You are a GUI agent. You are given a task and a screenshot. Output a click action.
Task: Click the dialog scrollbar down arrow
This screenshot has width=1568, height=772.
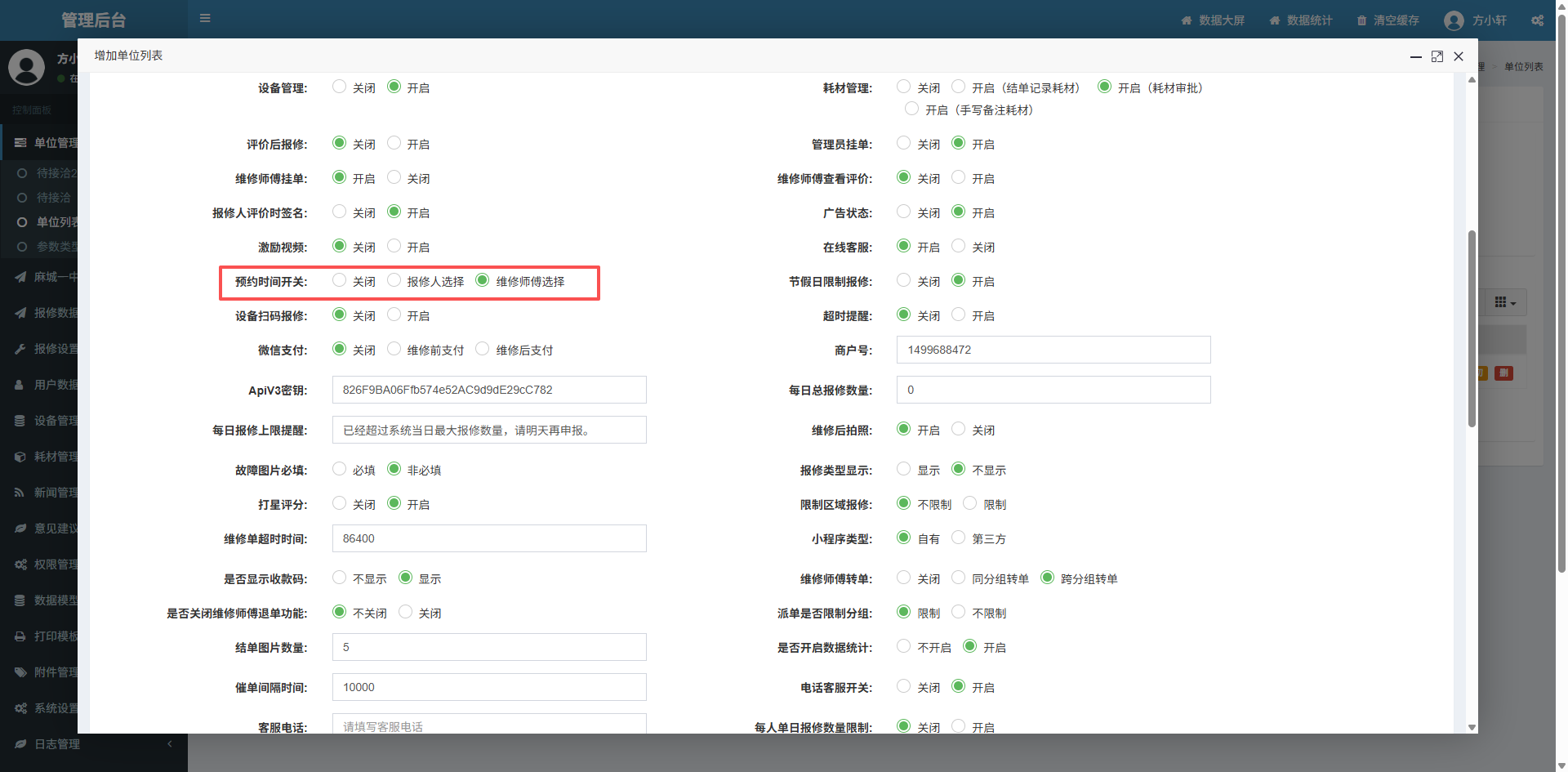[1472, 727]
